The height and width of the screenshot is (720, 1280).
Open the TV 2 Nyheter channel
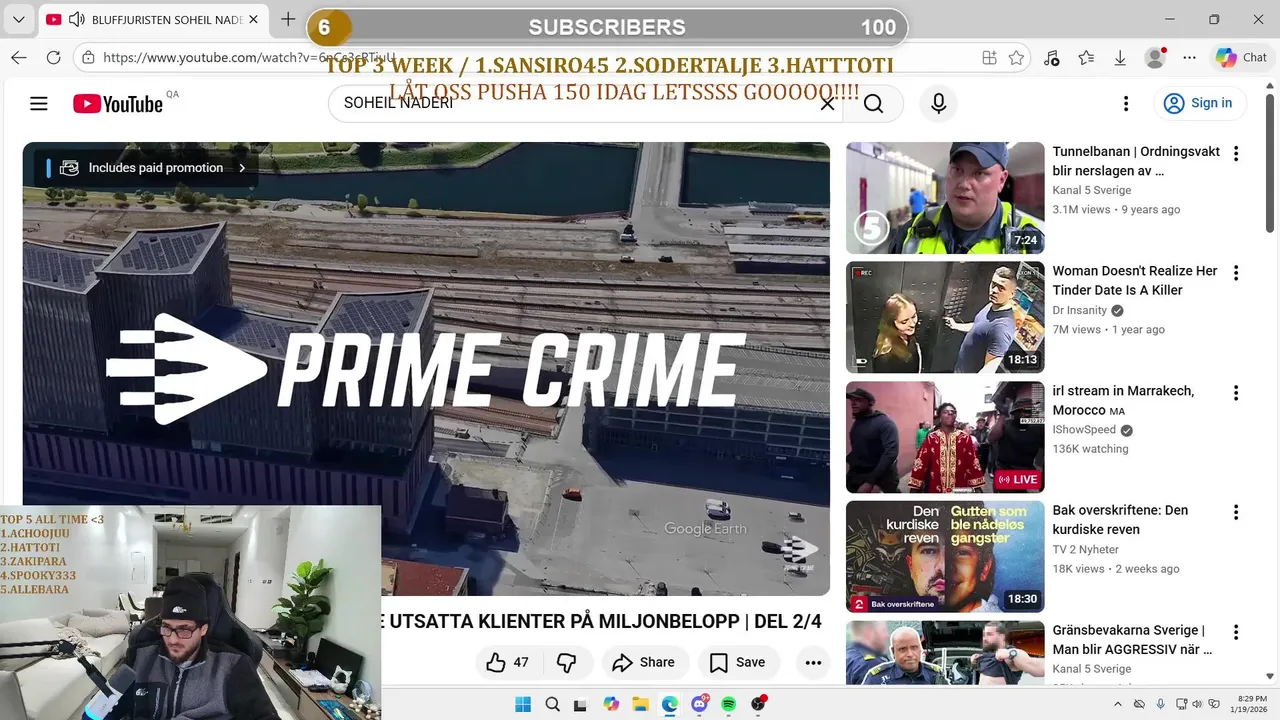(1085, 549)
